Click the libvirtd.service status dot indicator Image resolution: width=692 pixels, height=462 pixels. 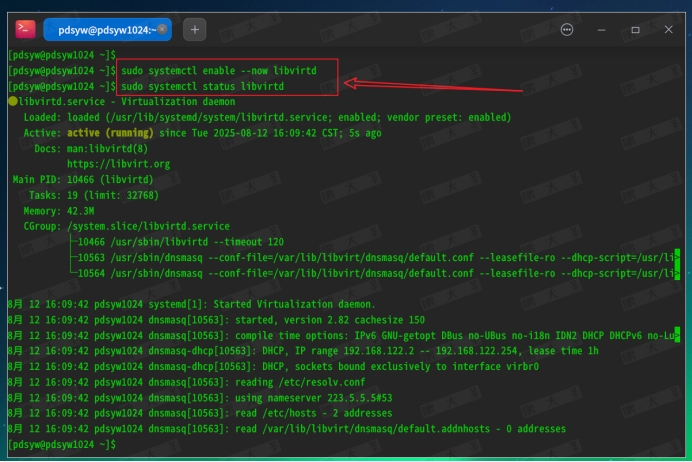(x=12, y=102)
